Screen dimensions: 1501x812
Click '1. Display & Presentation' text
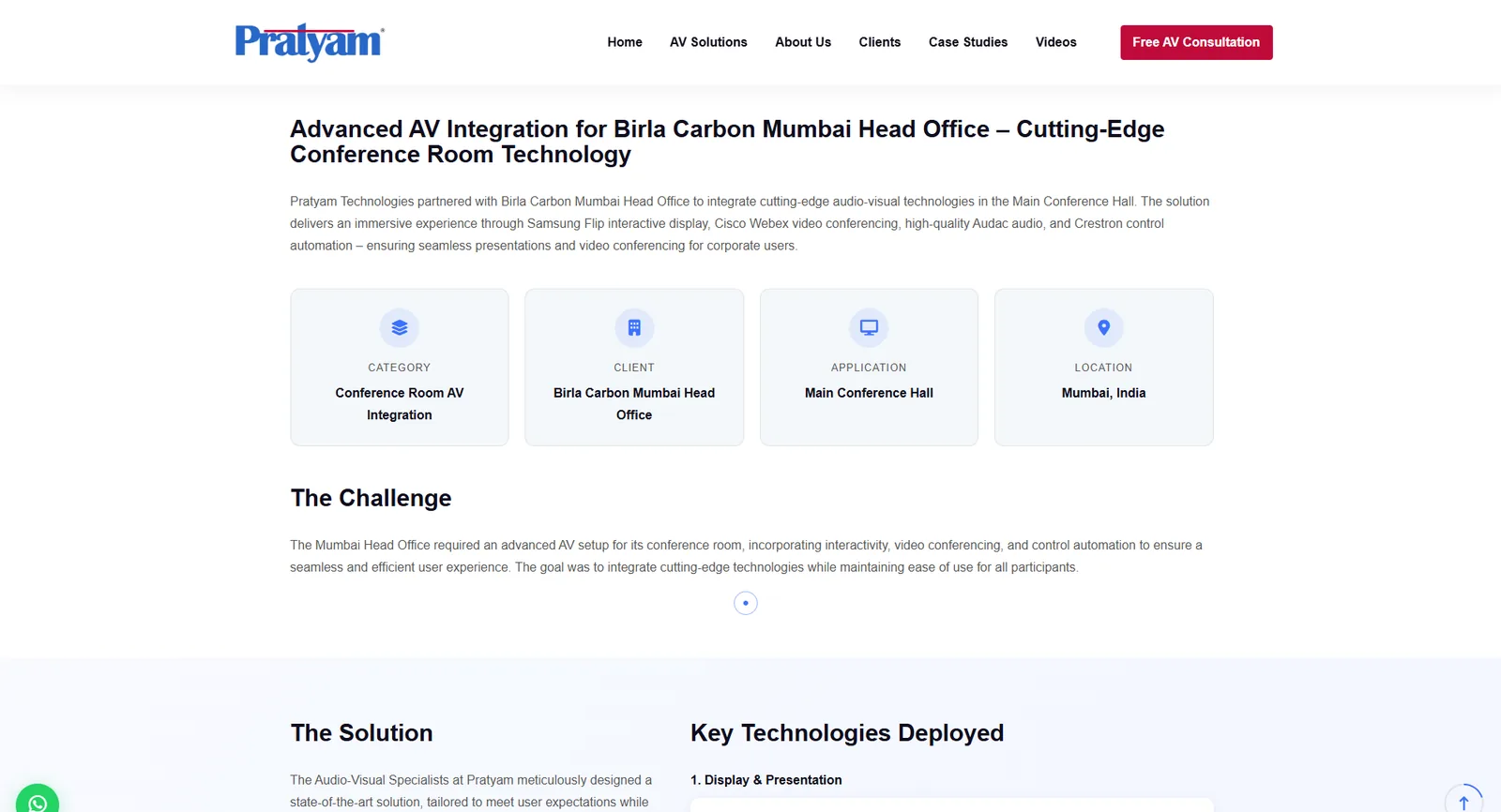click(766, 780)
